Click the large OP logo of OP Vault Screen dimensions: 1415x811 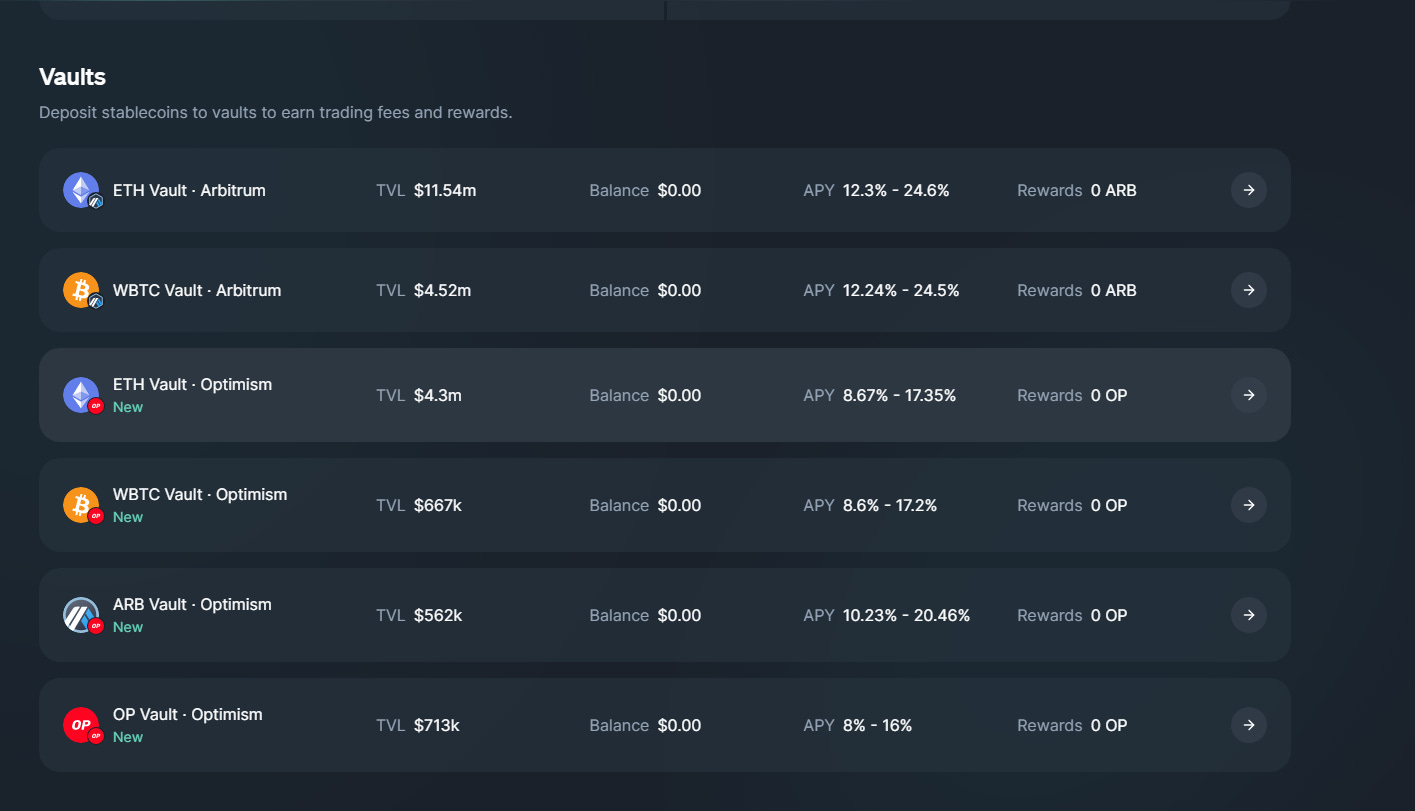[80, 724]
